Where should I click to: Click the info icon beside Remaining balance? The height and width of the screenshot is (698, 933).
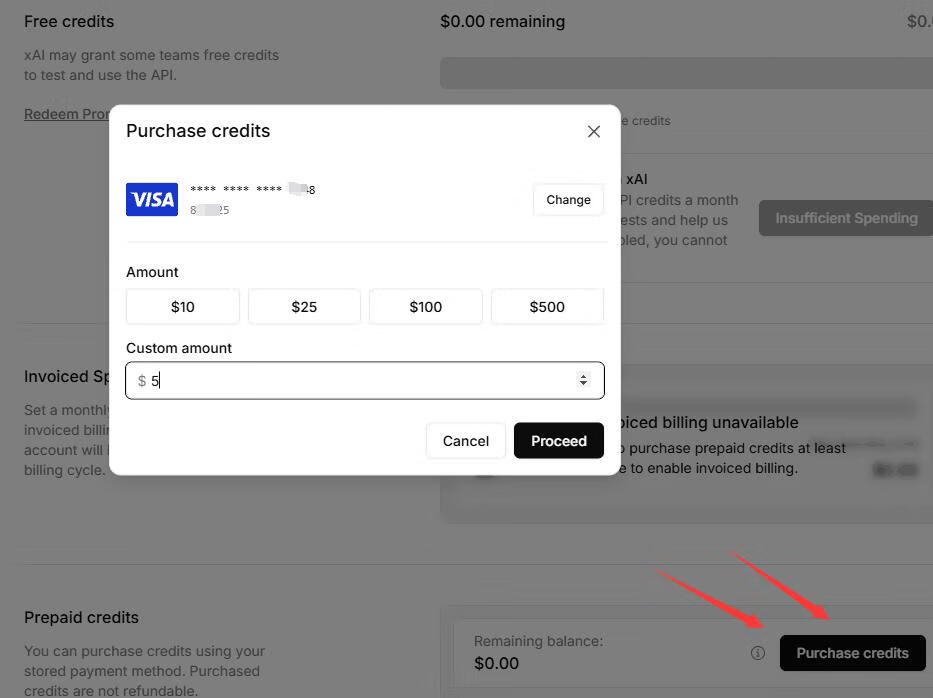(758, 653)
